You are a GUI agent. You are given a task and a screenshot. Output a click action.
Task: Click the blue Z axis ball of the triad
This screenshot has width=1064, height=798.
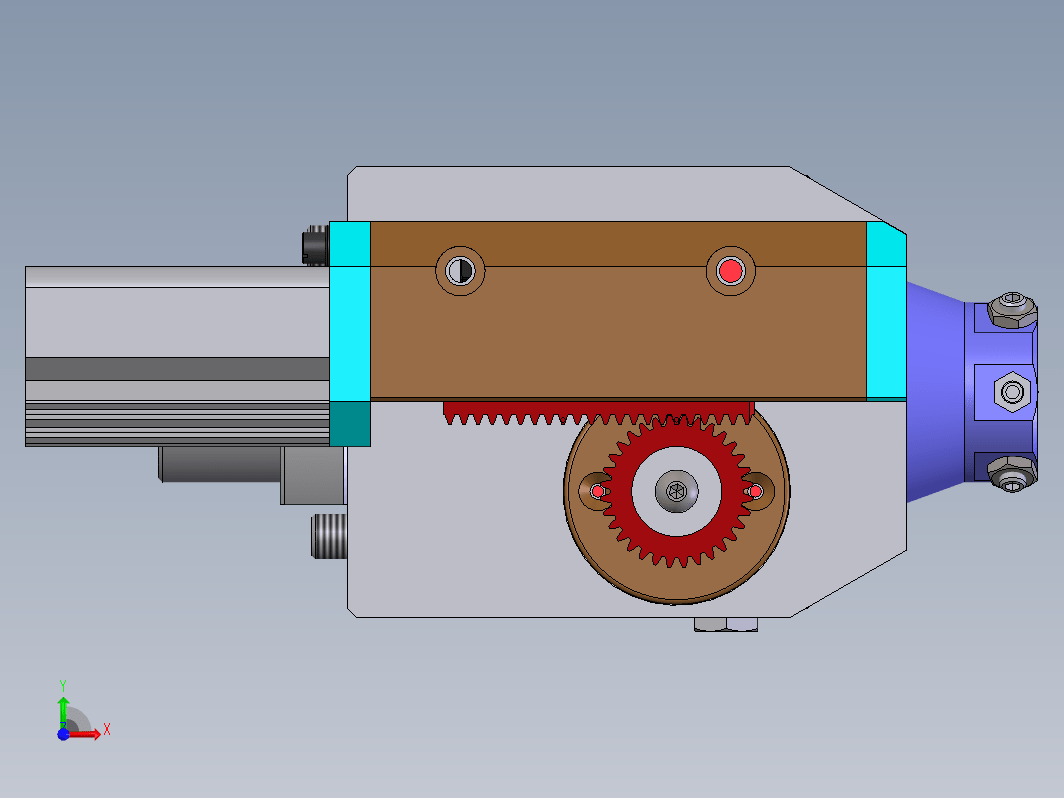tap(63, 734)
